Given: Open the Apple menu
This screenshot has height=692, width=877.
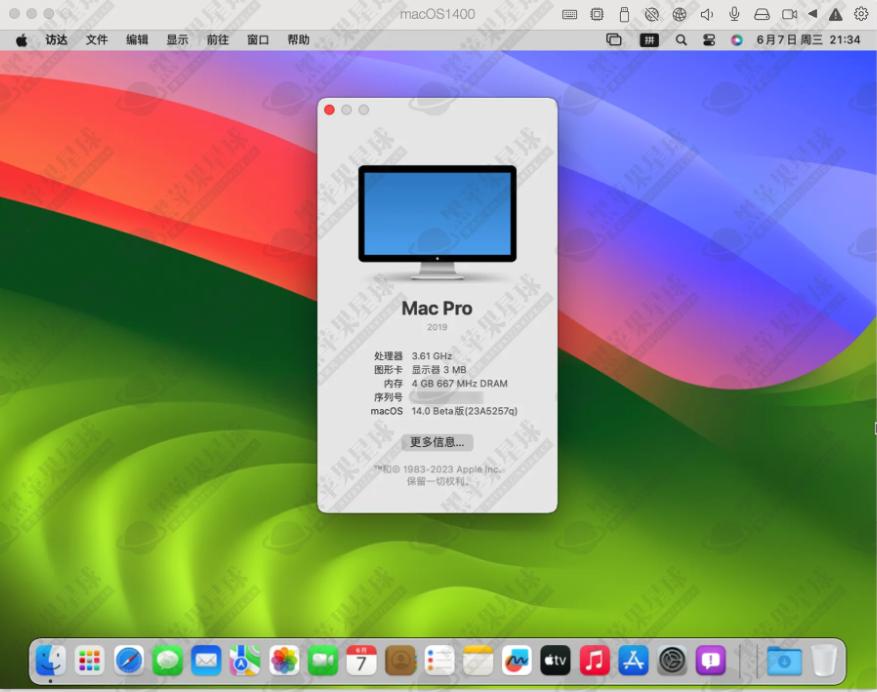Looking at the screenshot, I should [x=21, y=40].
